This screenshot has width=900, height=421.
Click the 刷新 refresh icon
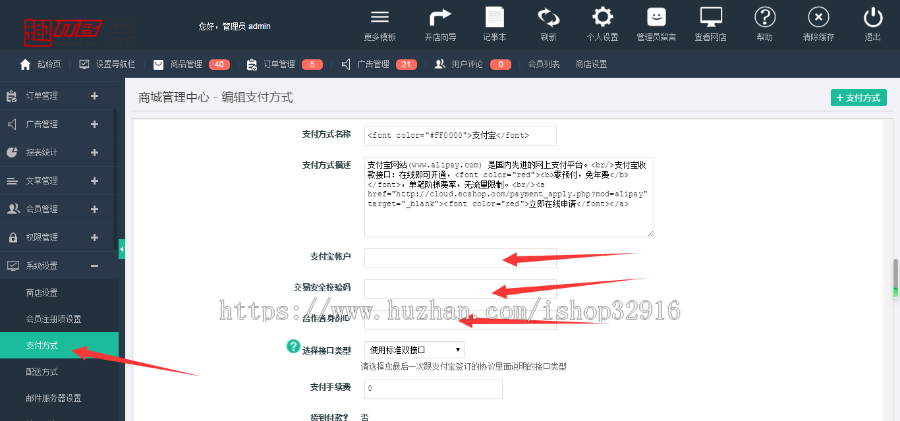click(x=548, y=18)
